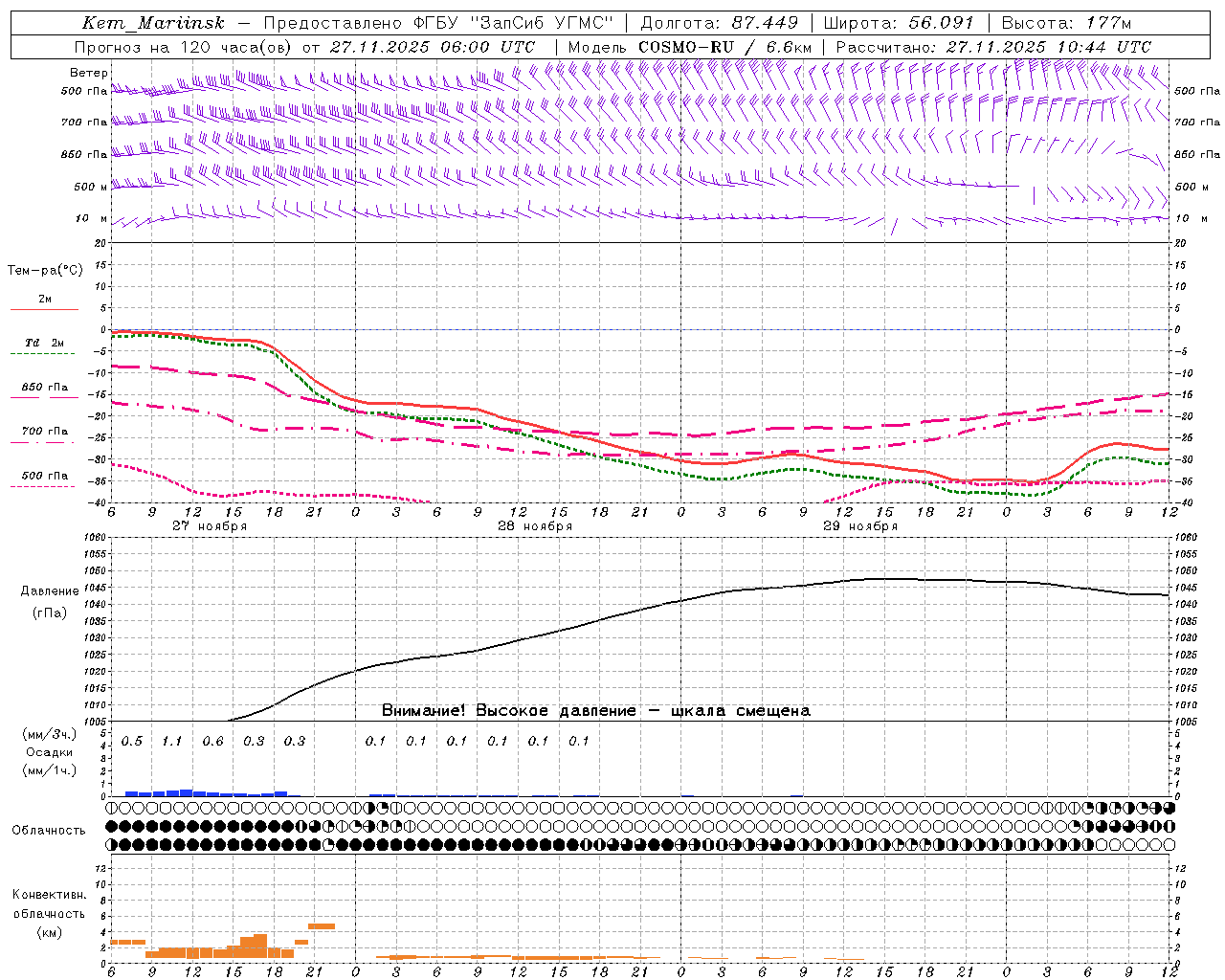Image resolution: width=1225 pixels, height=980 pixels.
Task: Click the Облачность cloud cover label
Action: point(49,830)
